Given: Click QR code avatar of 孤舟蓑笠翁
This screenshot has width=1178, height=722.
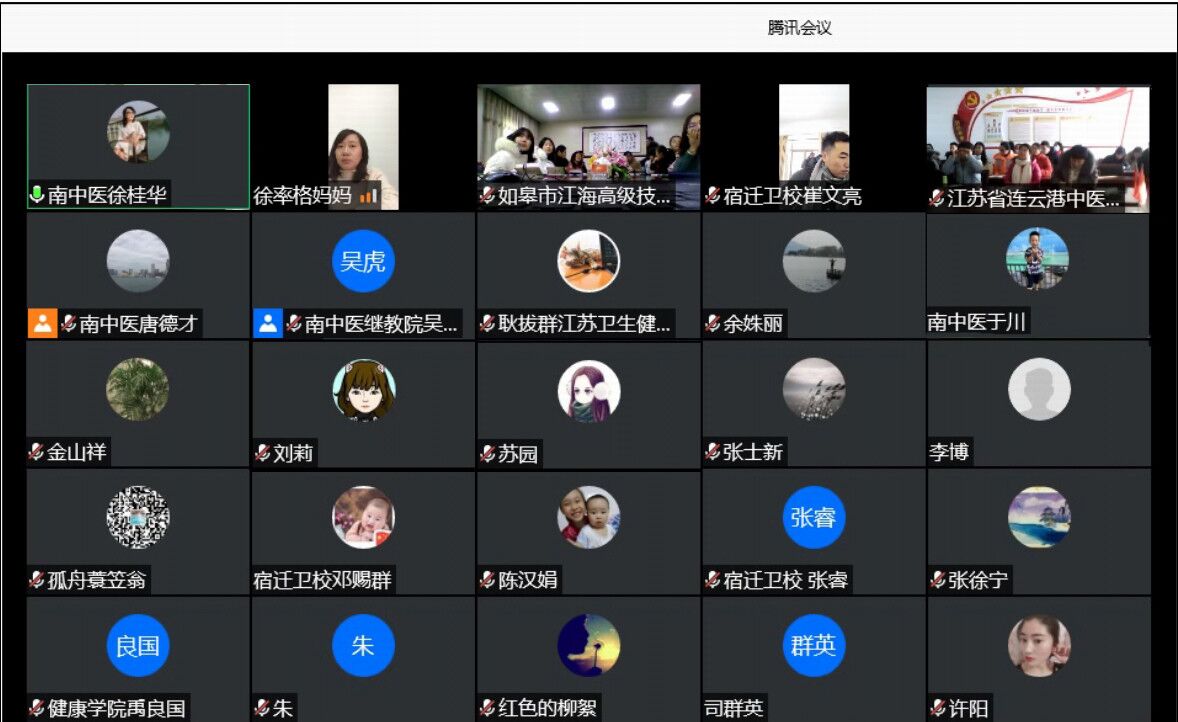Looking at the screenshot, I should 138,517.
